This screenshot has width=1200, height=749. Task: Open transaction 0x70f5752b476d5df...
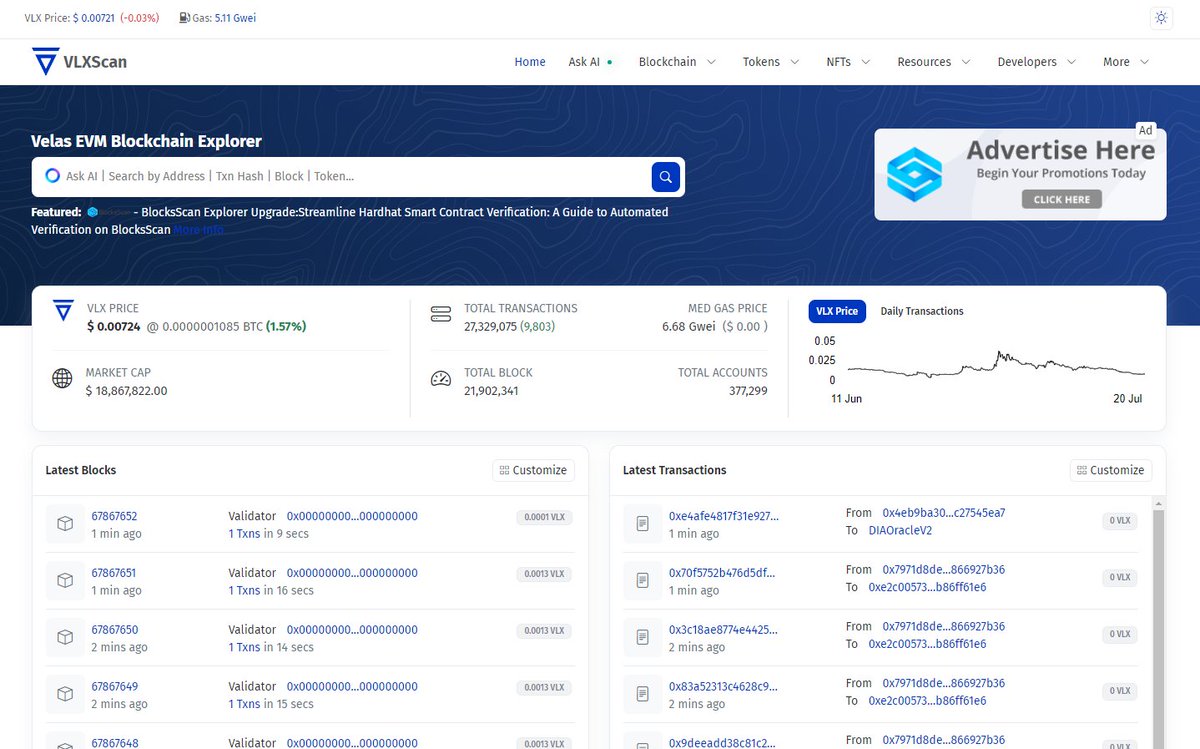[721, 573]
